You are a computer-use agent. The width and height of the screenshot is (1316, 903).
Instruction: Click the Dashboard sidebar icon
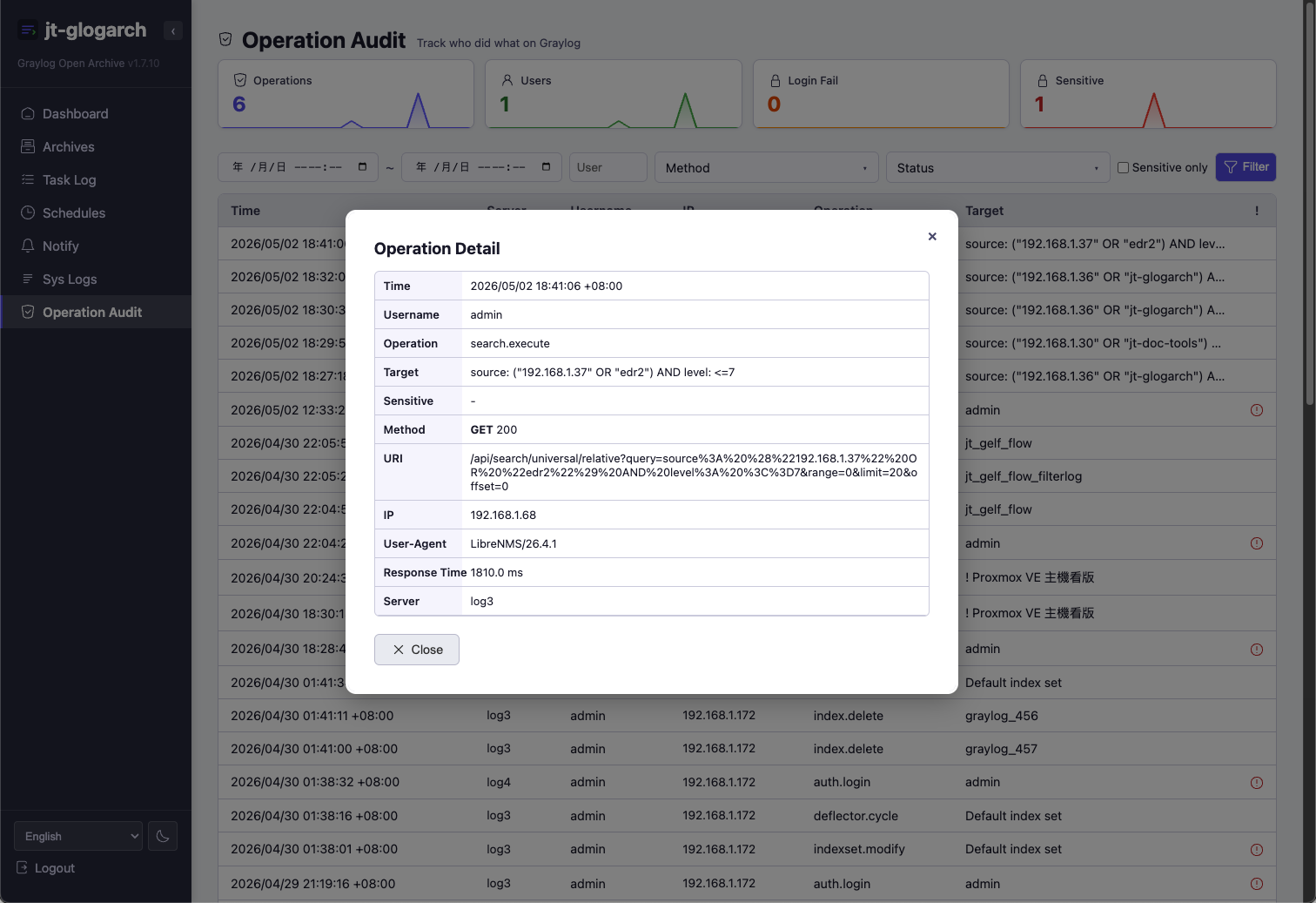coord(28,113)
